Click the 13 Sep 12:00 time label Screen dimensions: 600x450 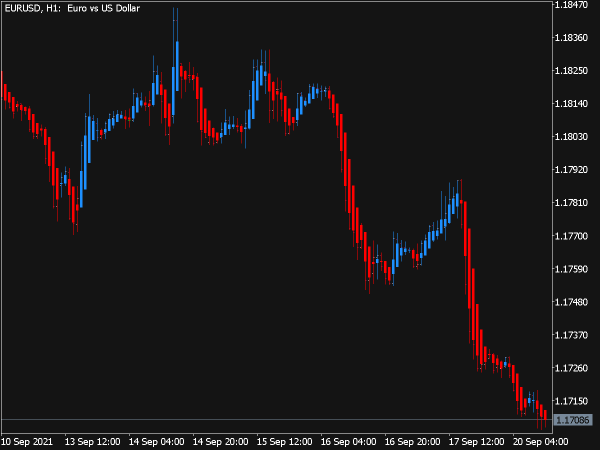[x=92, y=442]
